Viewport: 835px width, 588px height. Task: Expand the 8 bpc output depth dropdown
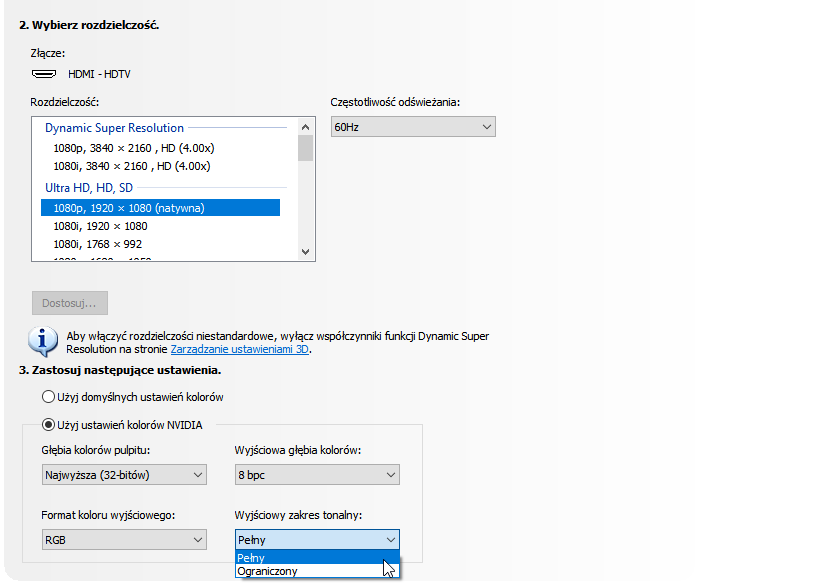click(317, 475)
